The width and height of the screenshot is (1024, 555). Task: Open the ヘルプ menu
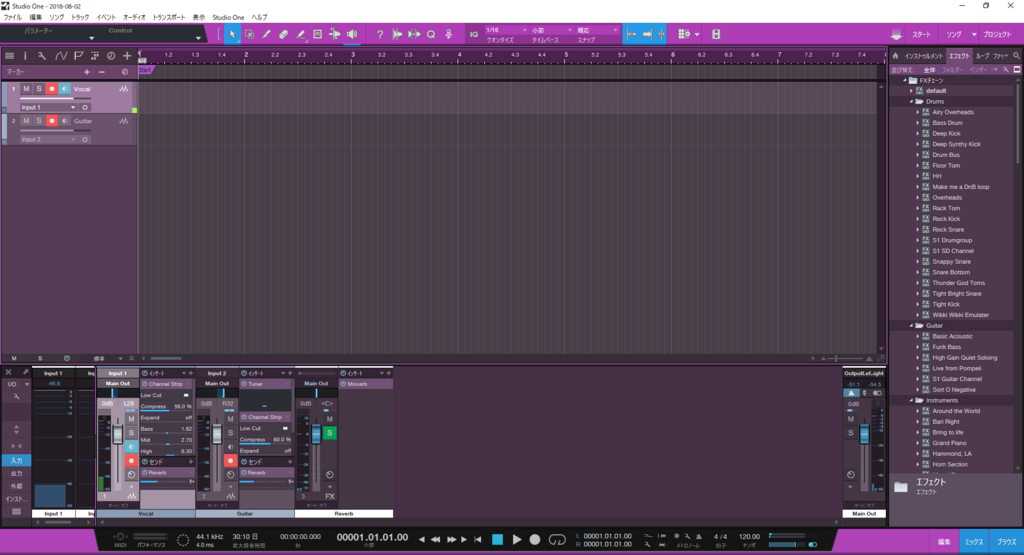click(259, 17)
